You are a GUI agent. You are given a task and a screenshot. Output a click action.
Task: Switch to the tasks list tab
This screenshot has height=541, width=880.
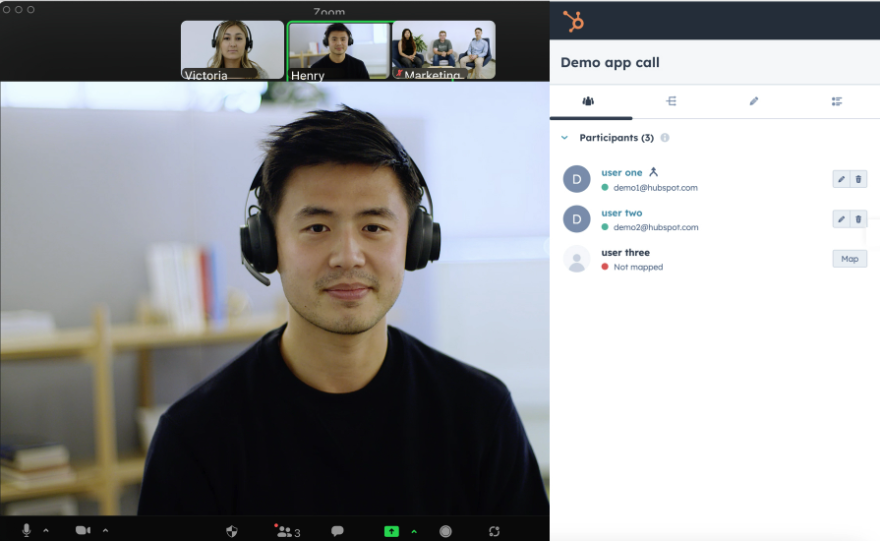[837, 101]
